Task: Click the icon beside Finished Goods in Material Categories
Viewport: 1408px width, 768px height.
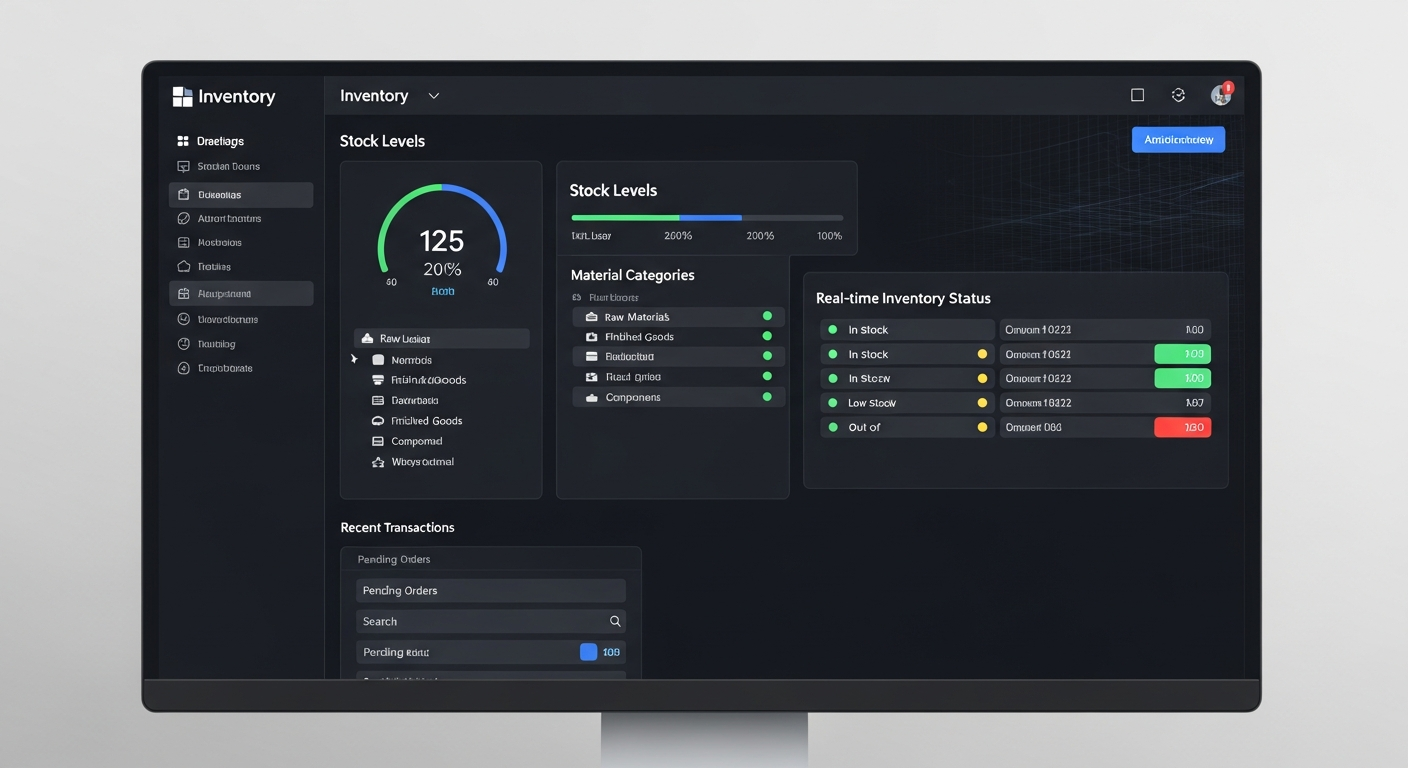Action: [x=591, y=337]
